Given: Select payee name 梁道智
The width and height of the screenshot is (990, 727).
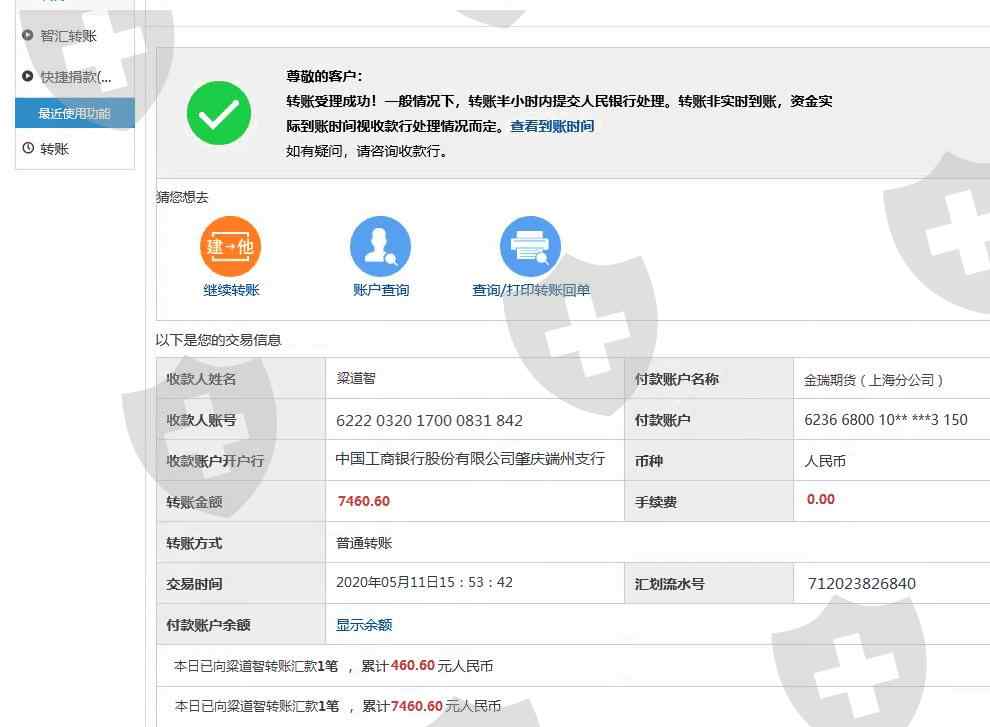Looking at the screenshot, I should point(355,378).
